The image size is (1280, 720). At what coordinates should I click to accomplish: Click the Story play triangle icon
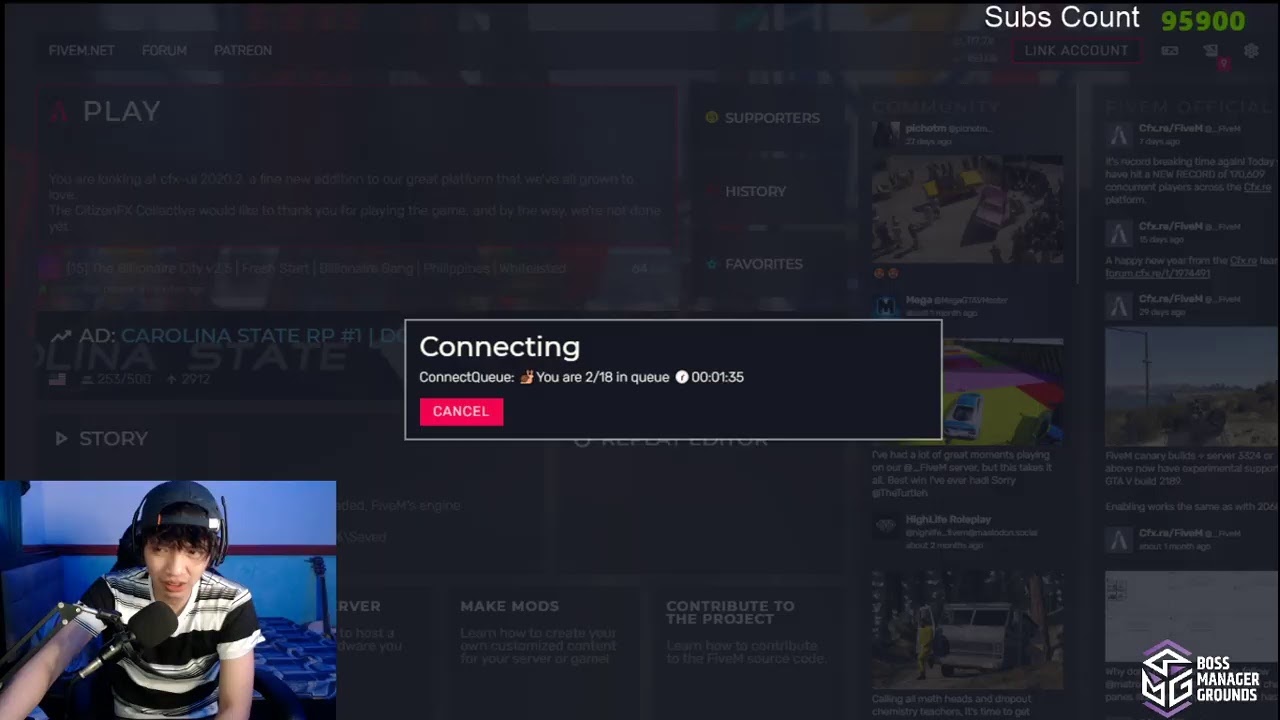pos(61,438)
